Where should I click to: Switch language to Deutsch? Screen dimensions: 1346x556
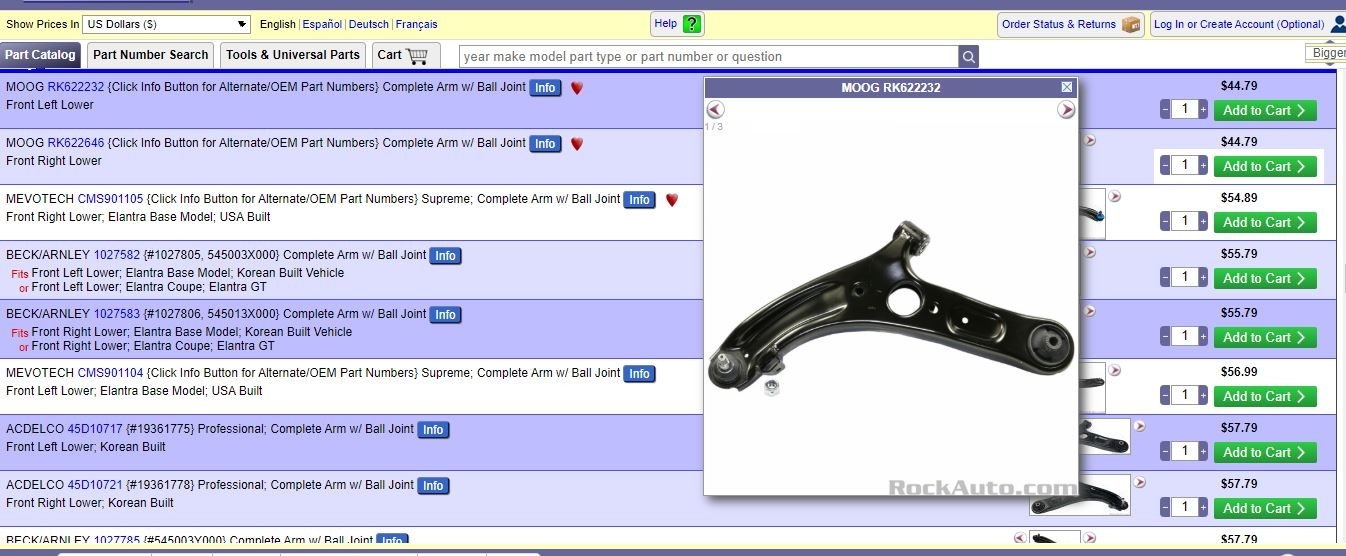pyautogui.click(x=369, y=24)
